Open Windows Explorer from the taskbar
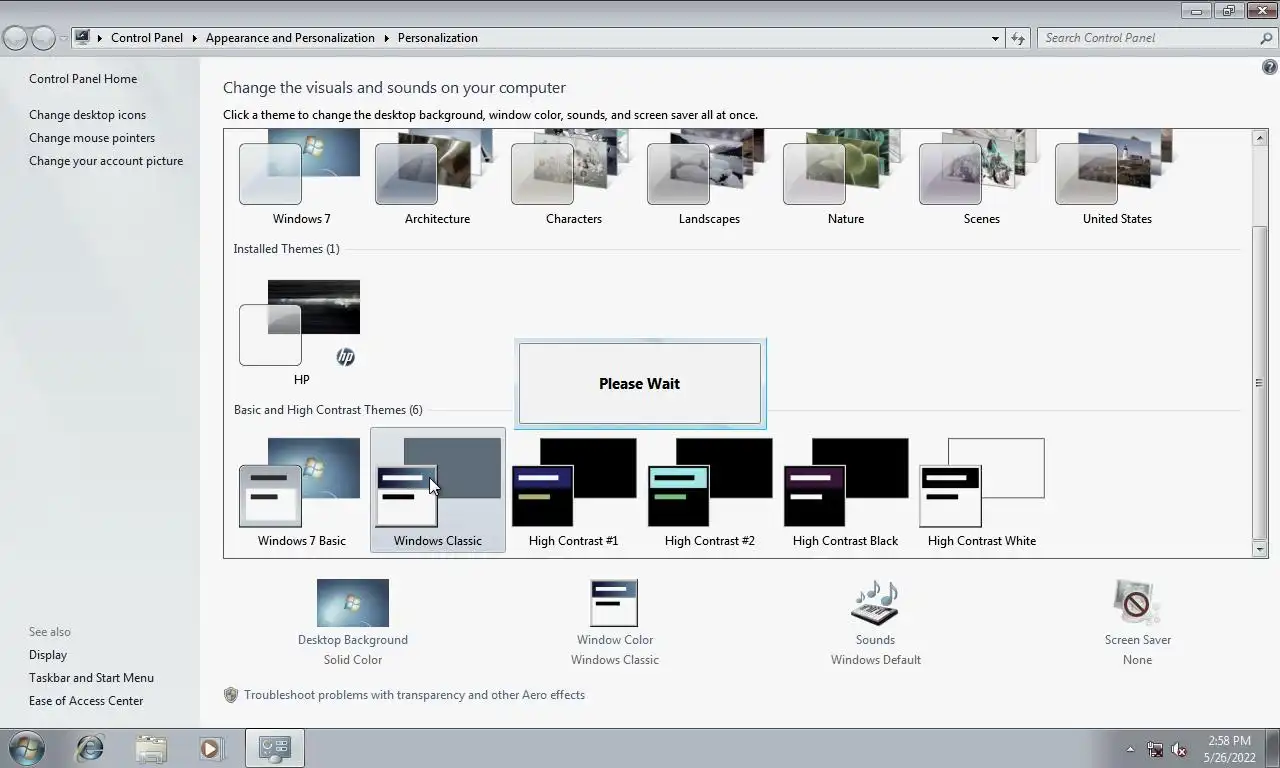Image resolution: width=1280 pixels, height=768 pixels. 151,748
